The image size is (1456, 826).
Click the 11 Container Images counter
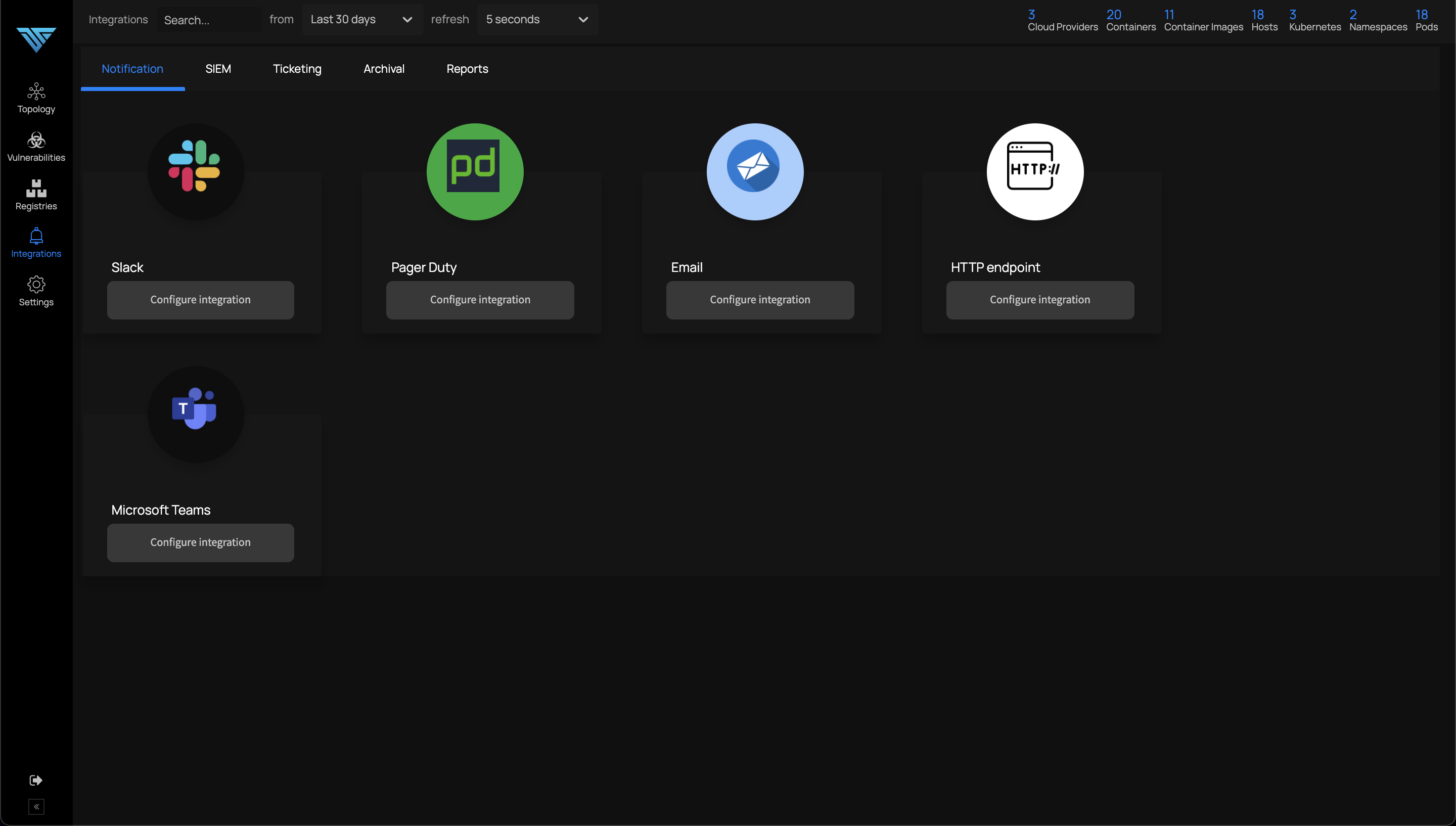click(1203, 20)
